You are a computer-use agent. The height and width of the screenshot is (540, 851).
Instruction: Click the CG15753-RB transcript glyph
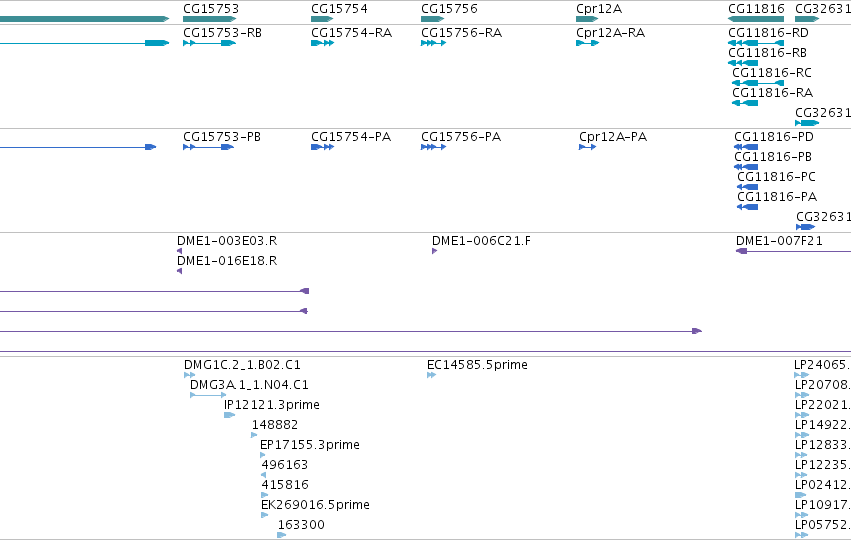(x=209, y=43)
